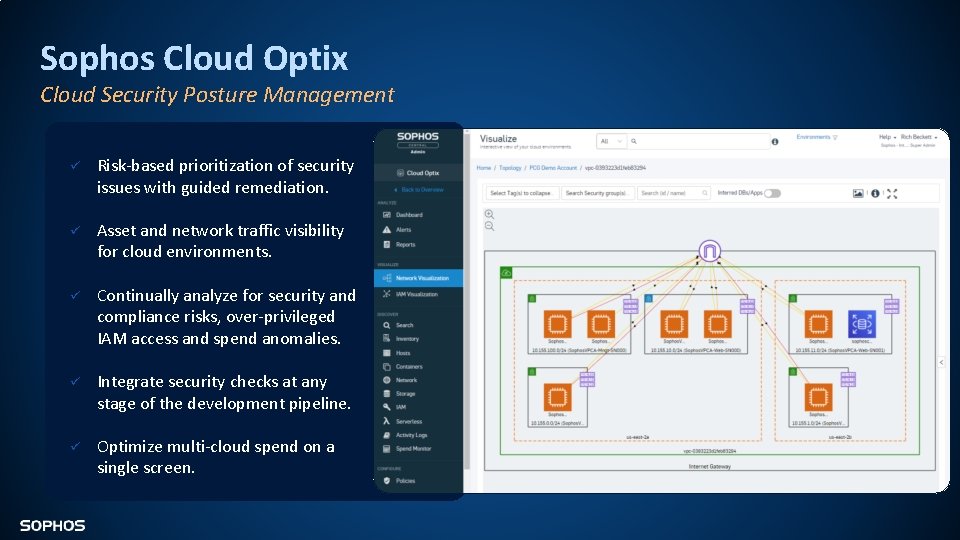Open Search Security group(s) dropdown

pos(597,193)
